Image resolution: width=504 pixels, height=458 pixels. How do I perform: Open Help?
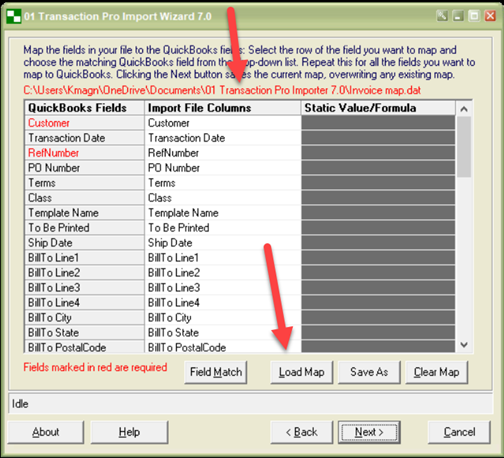coord(129,432)
